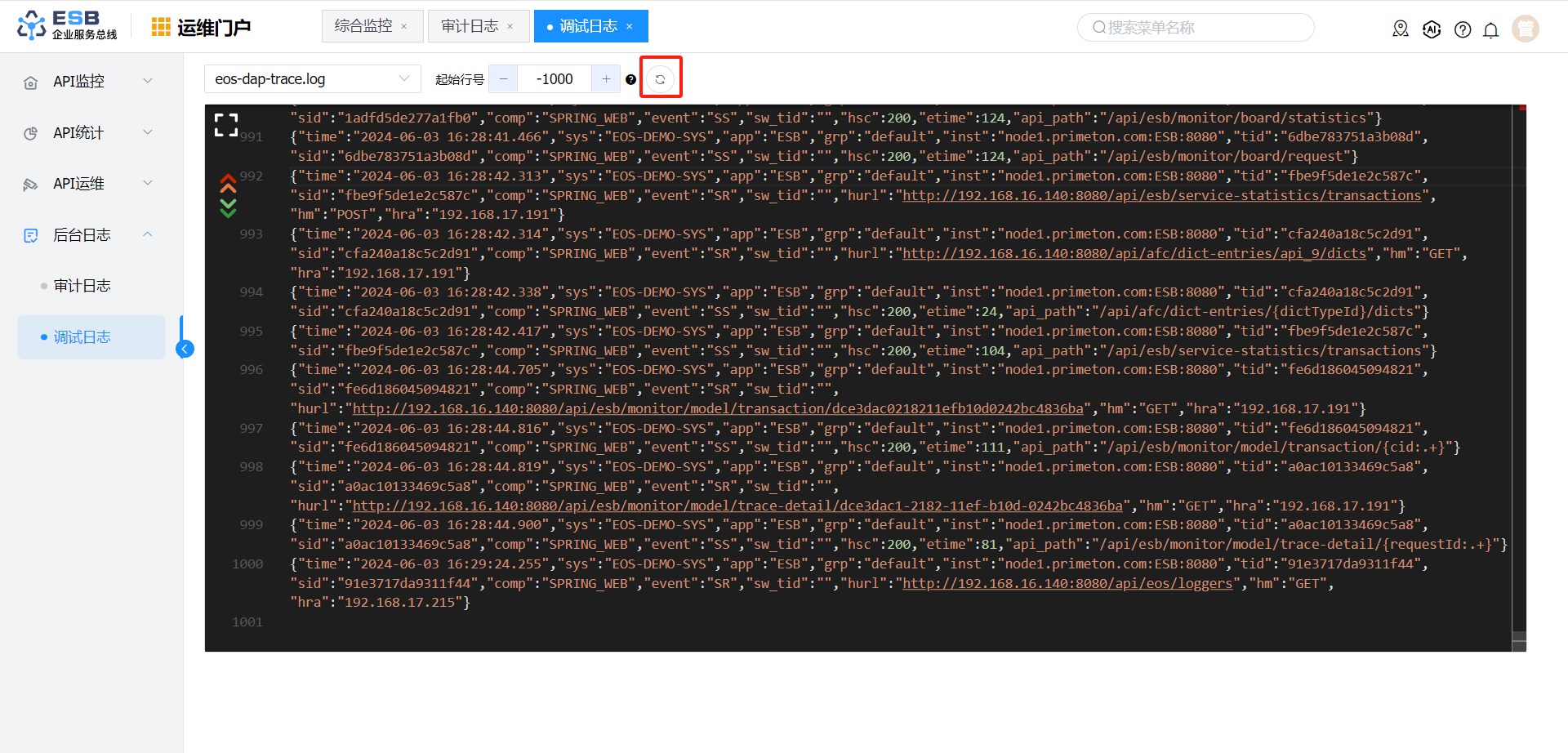Open the service-statistics/transactions URL link

click(x=1162, y=195)
